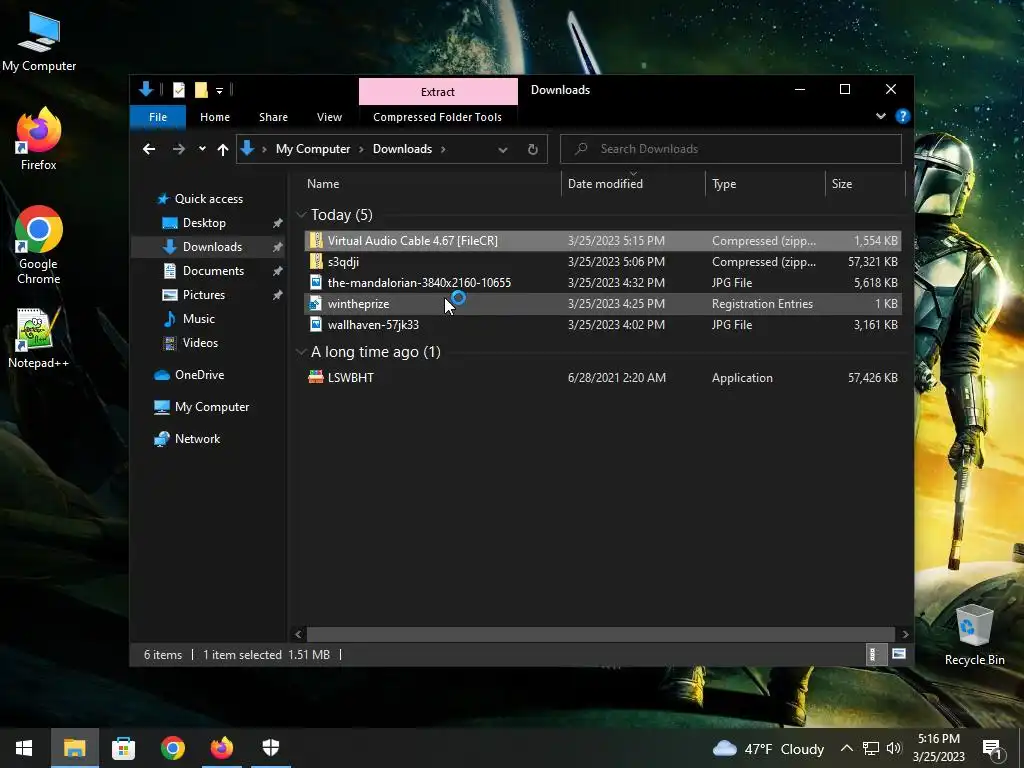This screenshot has height=768, width=1024.
Task: Switch to Large icons view in status bar
Action: point(899,654)
